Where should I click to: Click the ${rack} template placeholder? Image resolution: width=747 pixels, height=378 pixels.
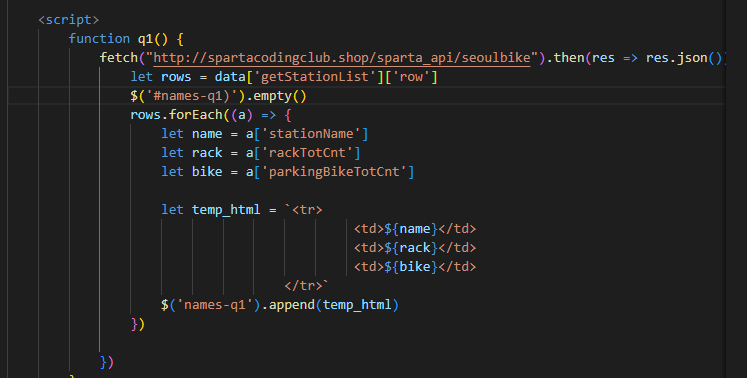click(411, 248)
